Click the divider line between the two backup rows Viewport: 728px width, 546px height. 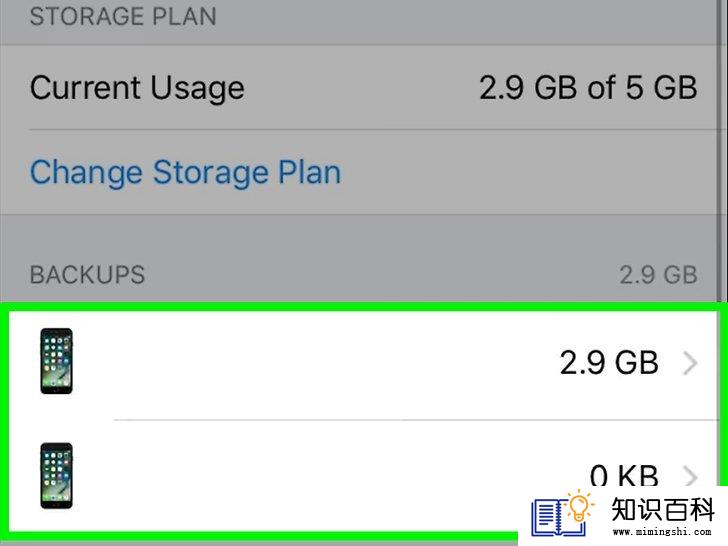tap(416, 420)
